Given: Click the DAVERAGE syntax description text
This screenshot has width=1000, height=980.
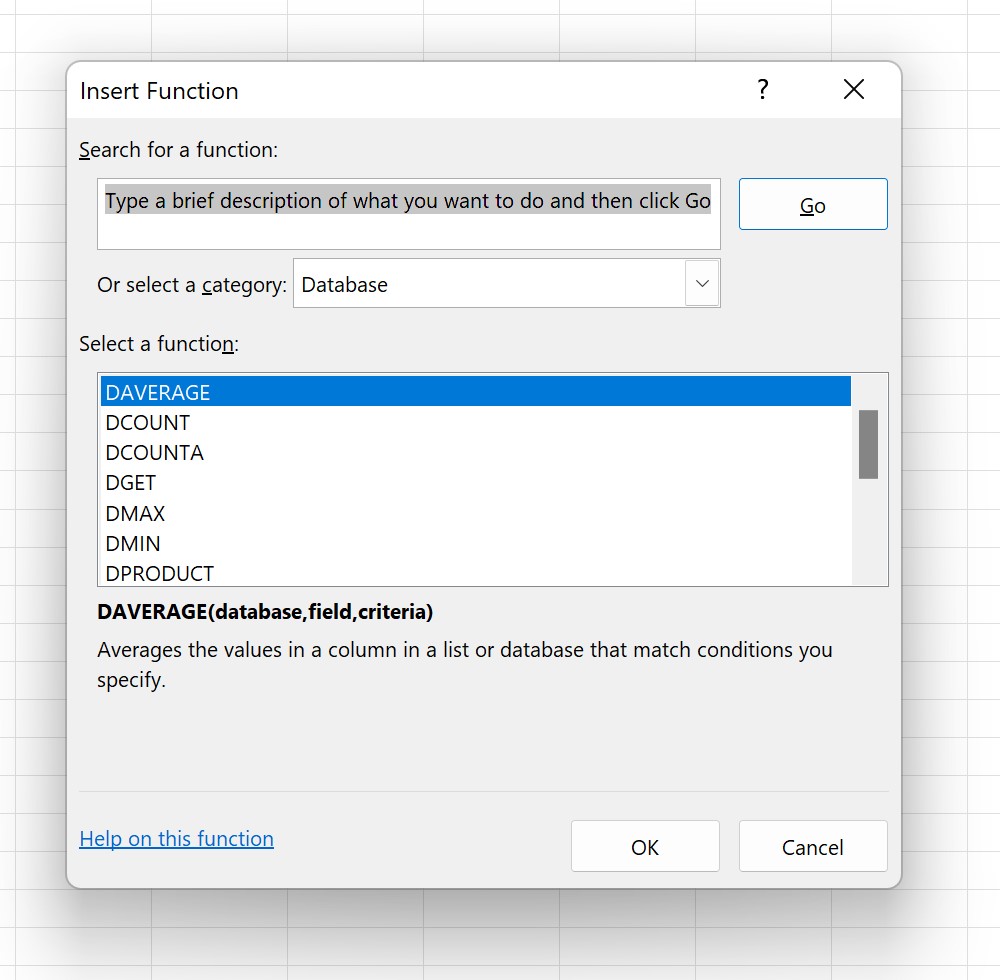Looking at the screenshot, I should [264, 611].
